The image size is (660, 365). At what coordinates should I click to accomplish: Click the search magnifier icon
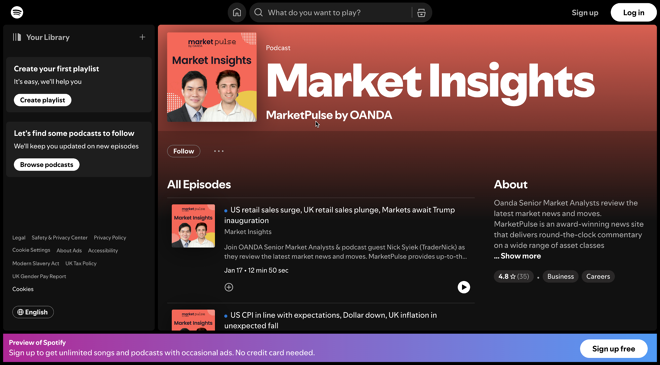(259, 13)
